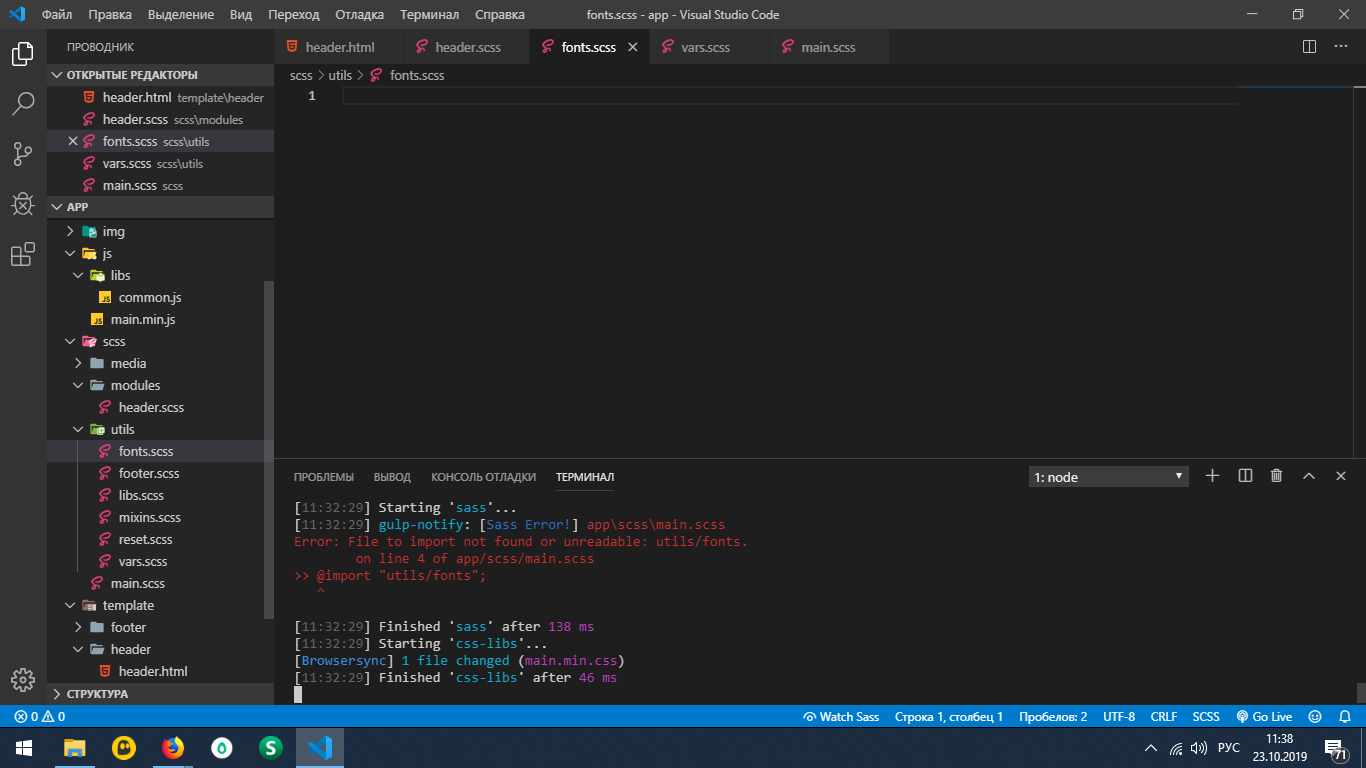Open the terminal selector dropdown '1: node'
Screen dimensions: 1366x768
pos(1109,477)
